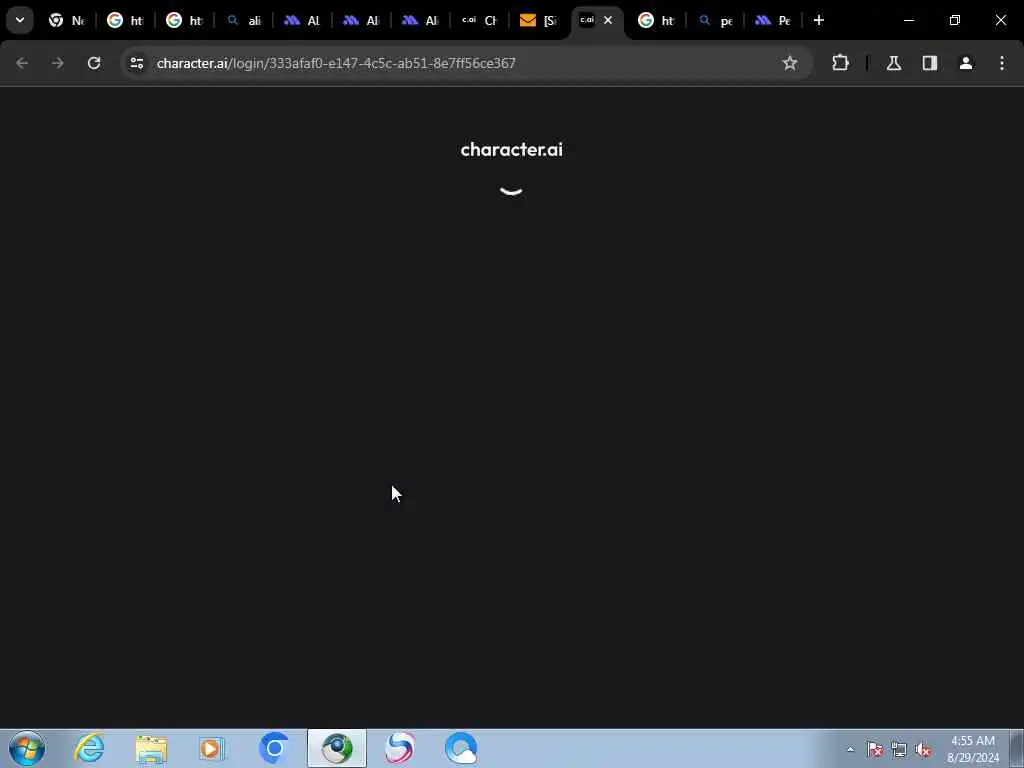This screenshot has height=768, width=1024.
Task: Open the blue ring browser on taskbar
Action: click(274, 748)
